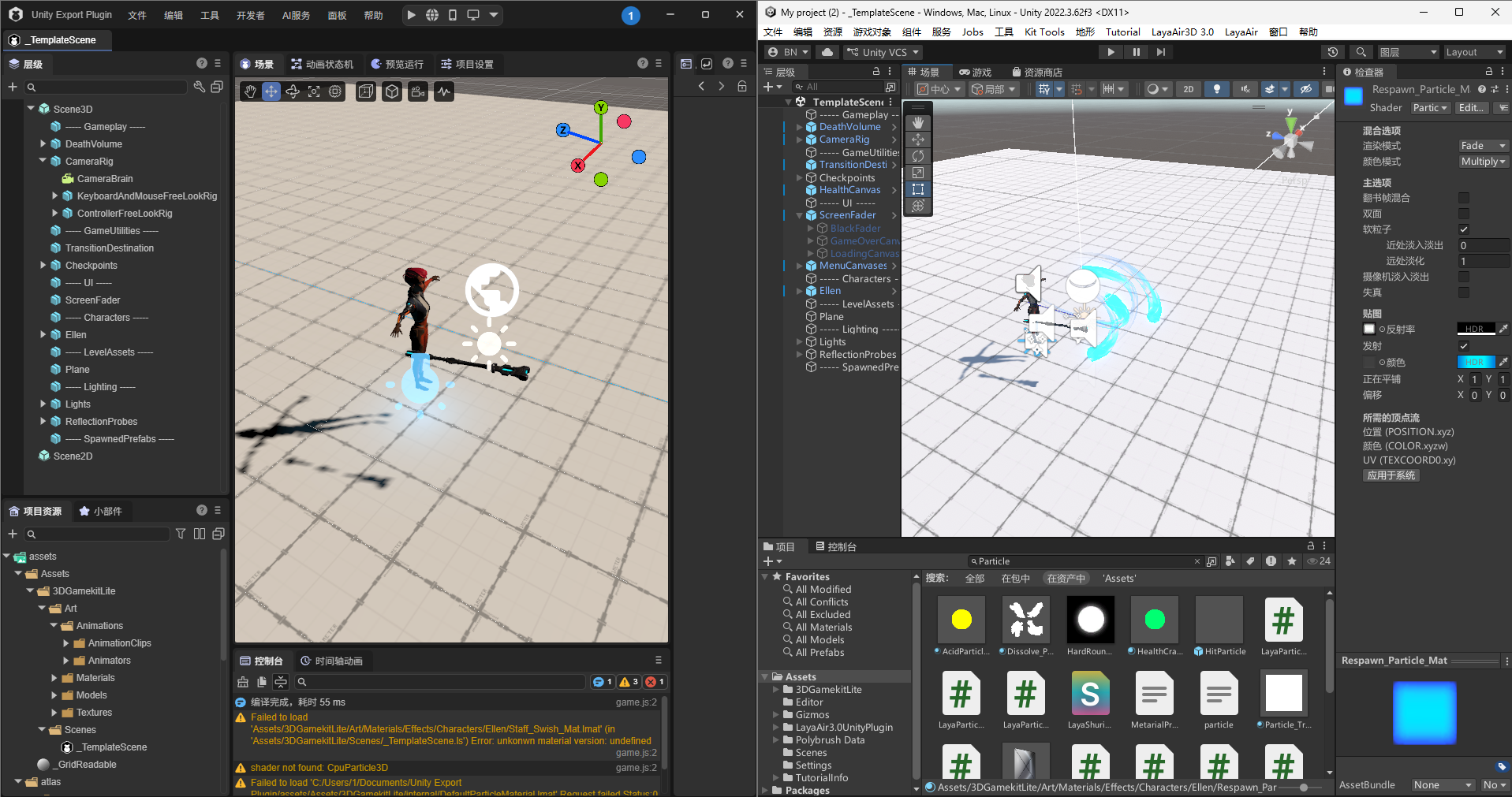Select the hand tool in LayaAir scene toolbar
The height and width of the screenshot is (797, 1512).
[250, 91]
